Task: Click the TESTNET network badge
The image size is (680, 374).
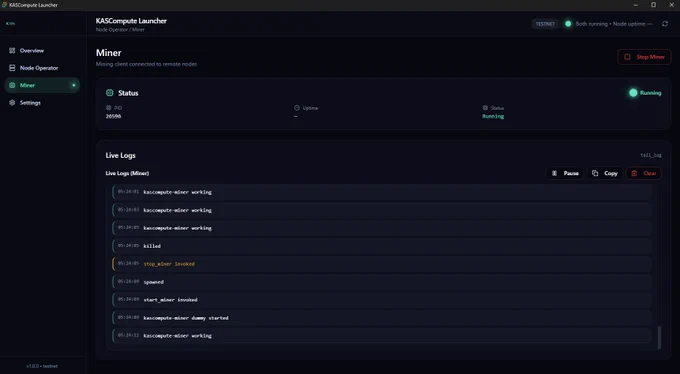Action: 545,24
